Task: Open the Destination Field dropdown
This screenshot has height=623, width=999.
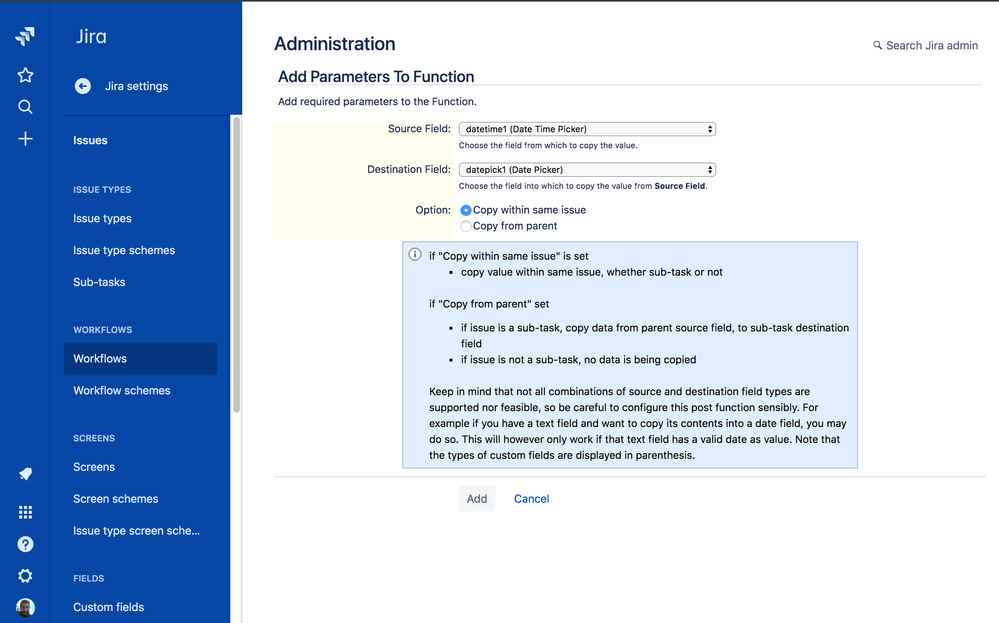Action: point(587,169)
